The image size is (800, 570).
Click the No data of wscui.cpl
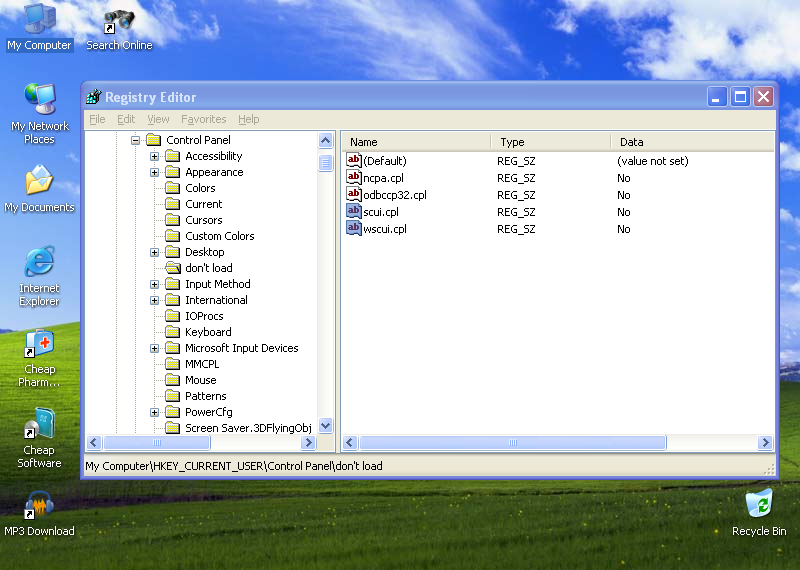tap(623, 229)
